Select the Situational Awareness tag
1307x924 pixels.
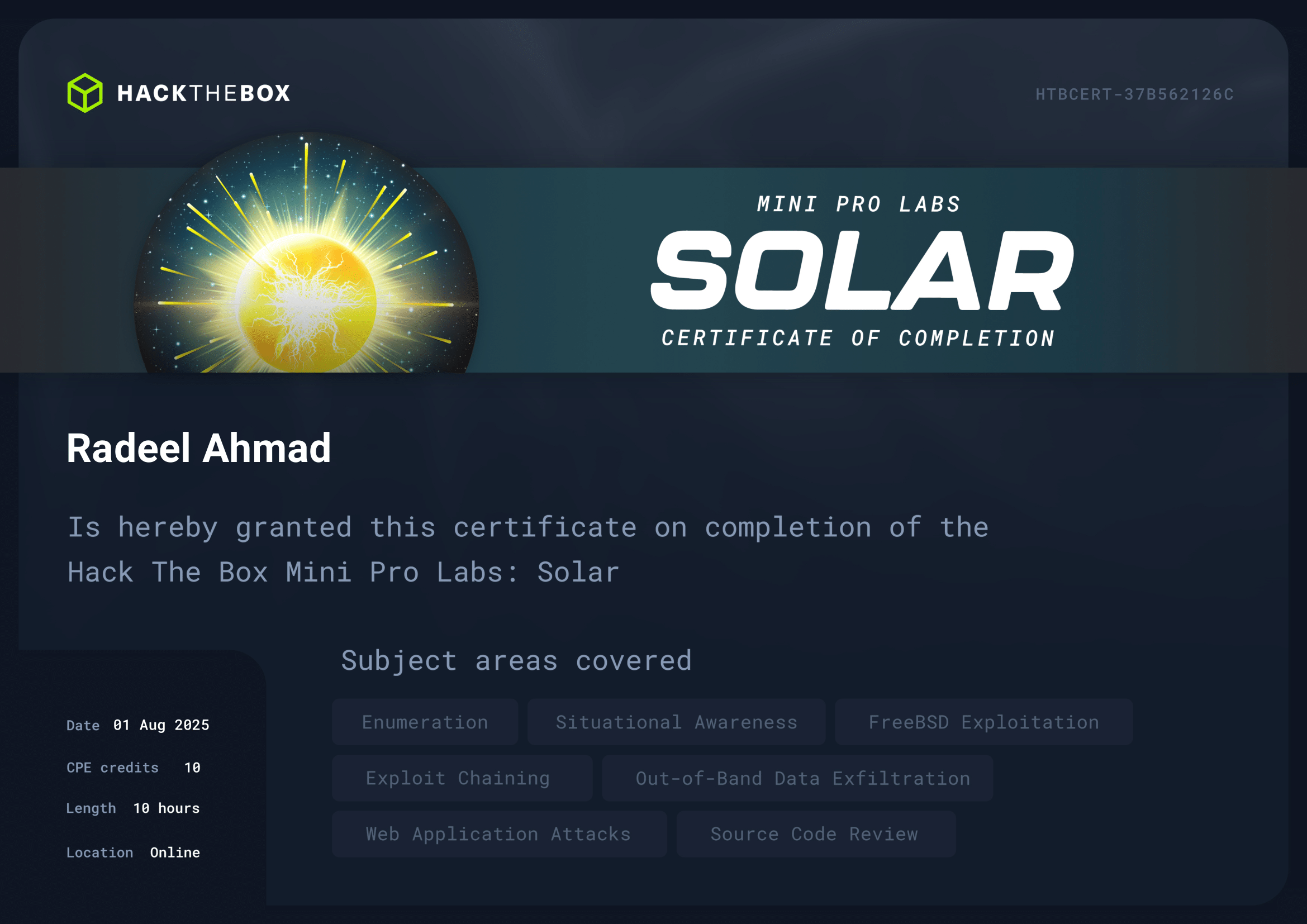pos(676,722)
